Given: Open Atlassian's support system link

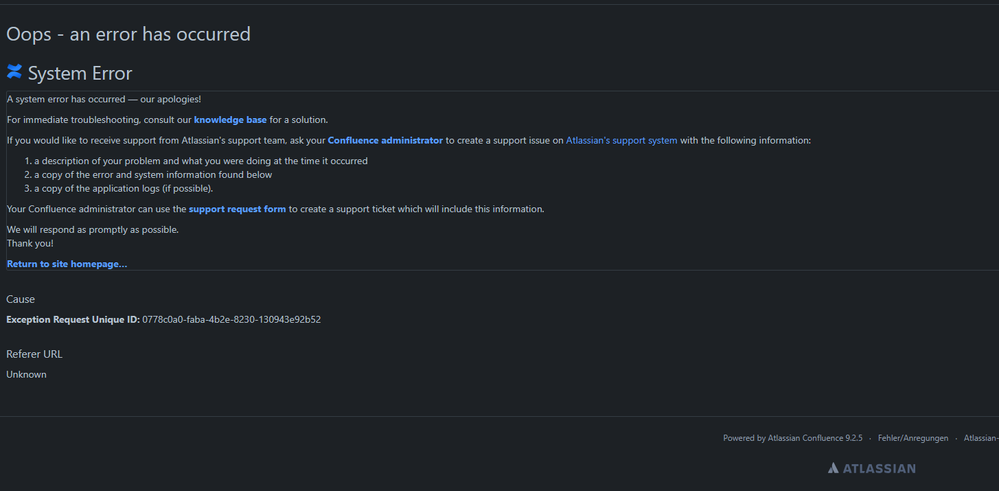Looking at the screenshot, I should (621, 141).
